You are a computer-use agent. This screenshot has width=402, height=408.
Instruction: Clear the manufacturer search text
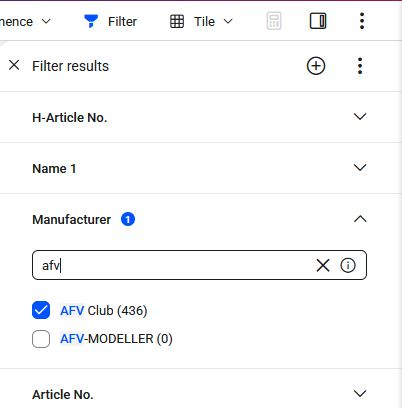(323, 265)
